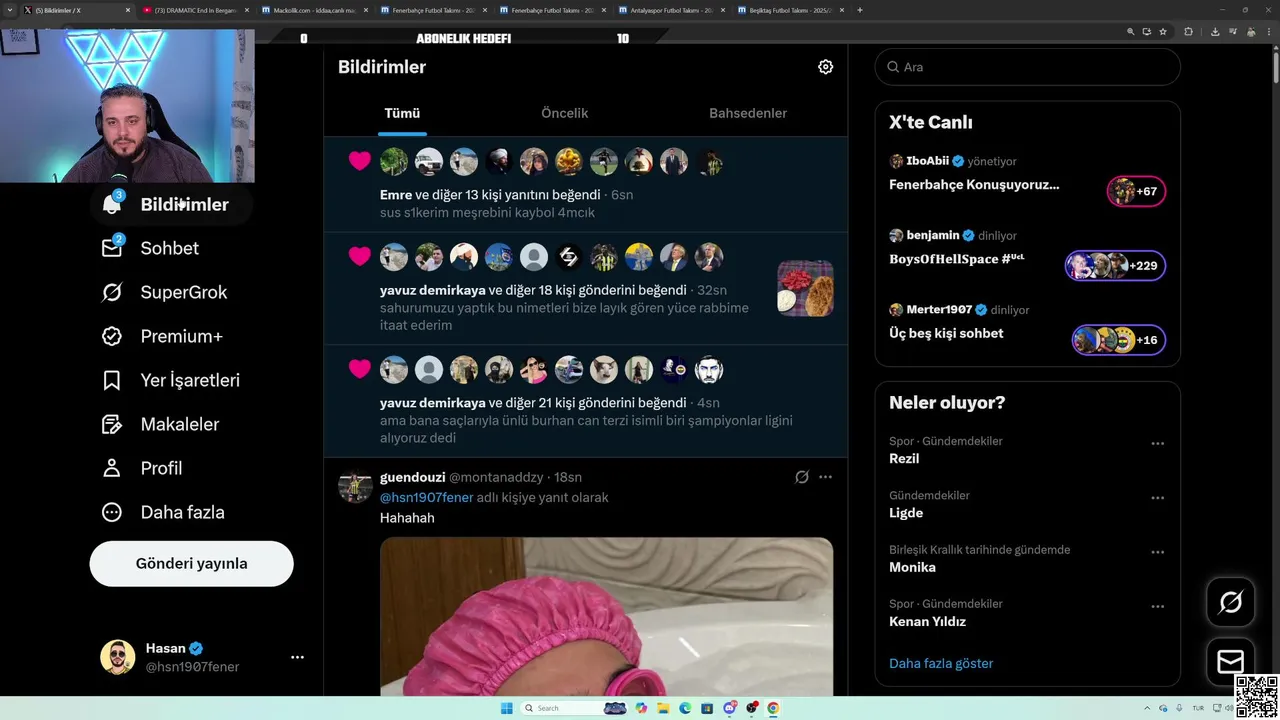Click the guendouzi user name
The width and height of the screenshot is (1280, 720).
pyautogui.click(x=412, y=477)
